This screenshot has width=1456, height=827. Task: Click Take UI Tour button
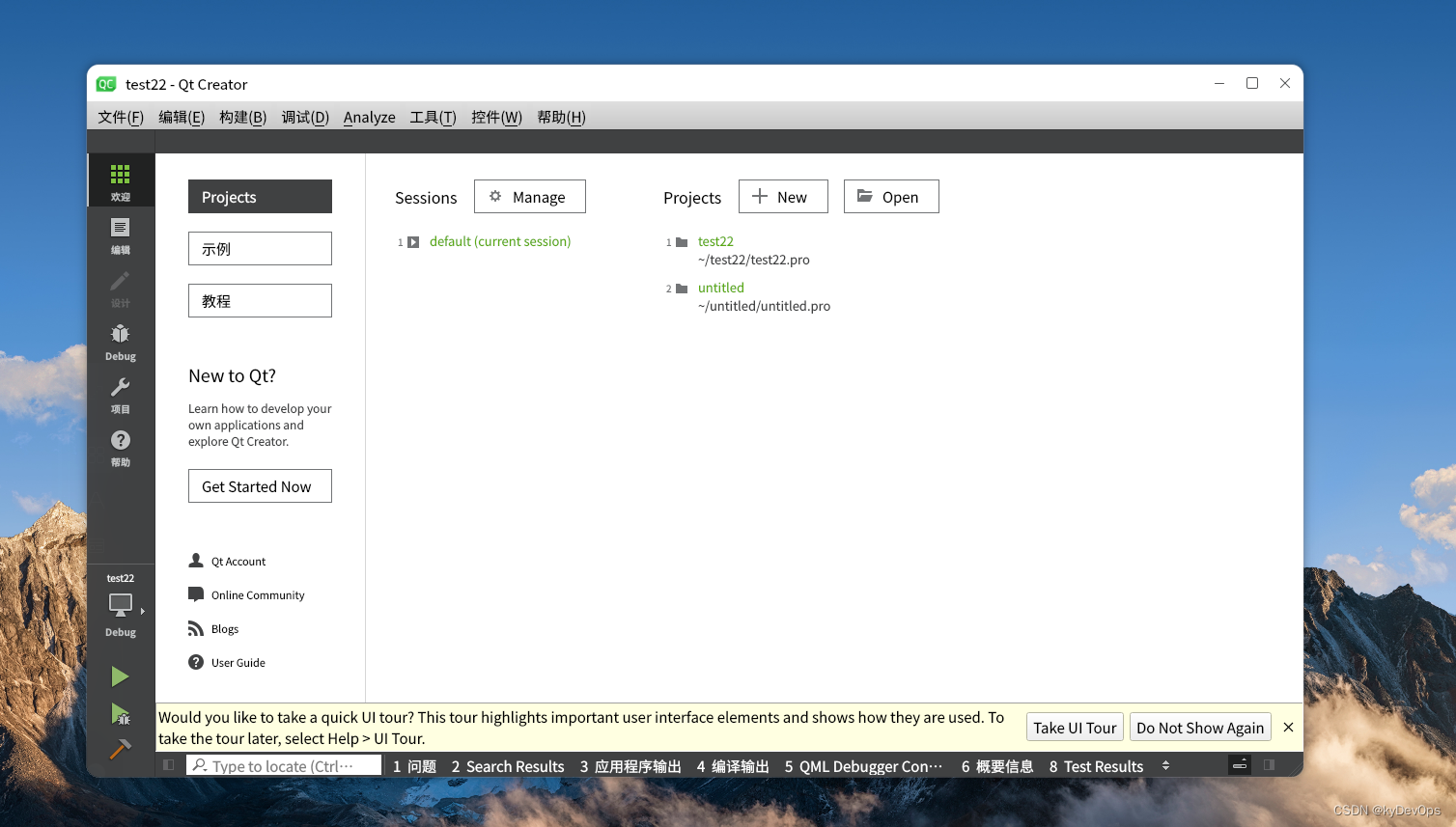coord(1075,728)
